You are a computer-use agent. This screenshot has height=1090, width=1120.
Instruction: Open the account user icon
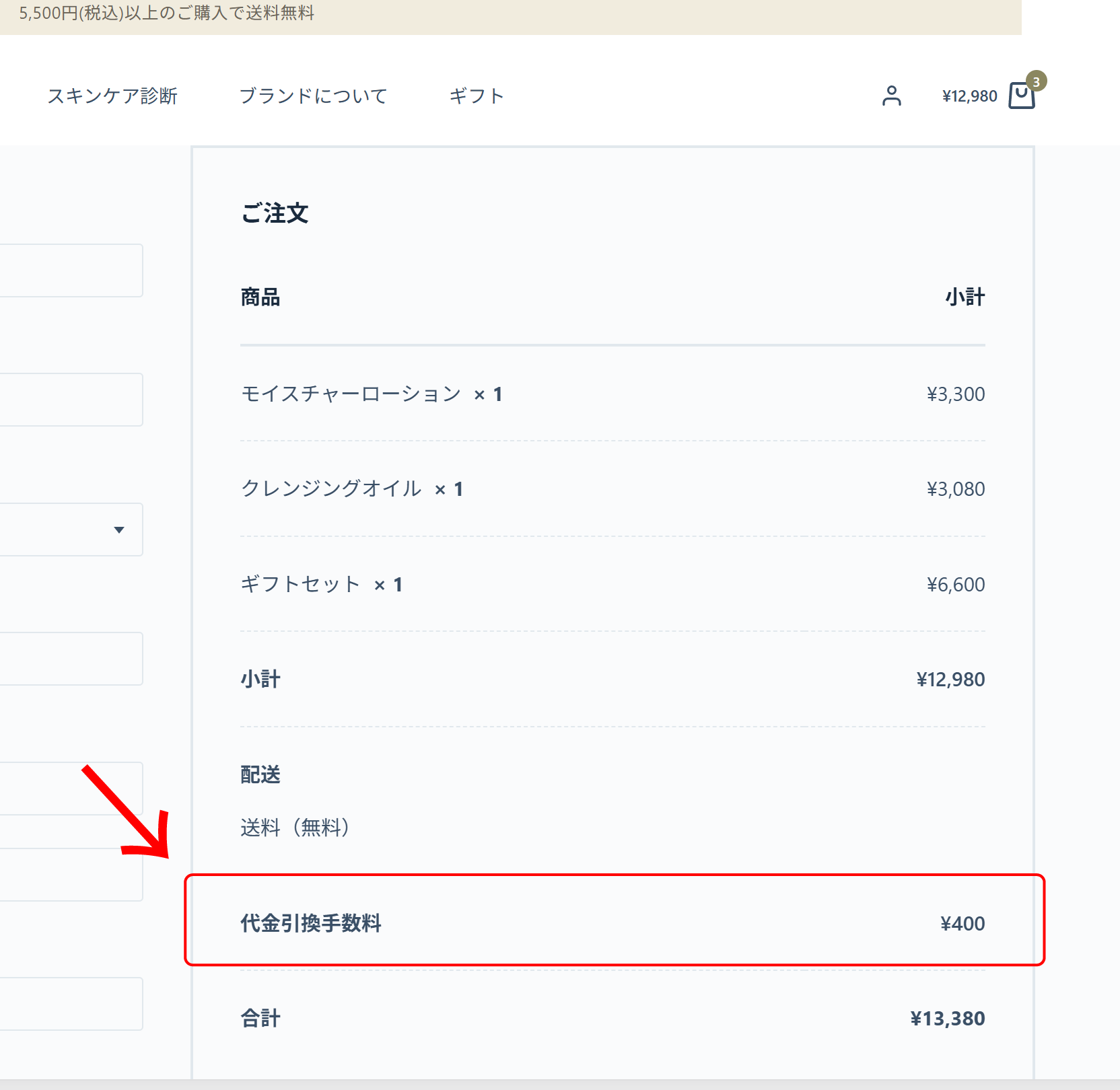coord(892,96)
